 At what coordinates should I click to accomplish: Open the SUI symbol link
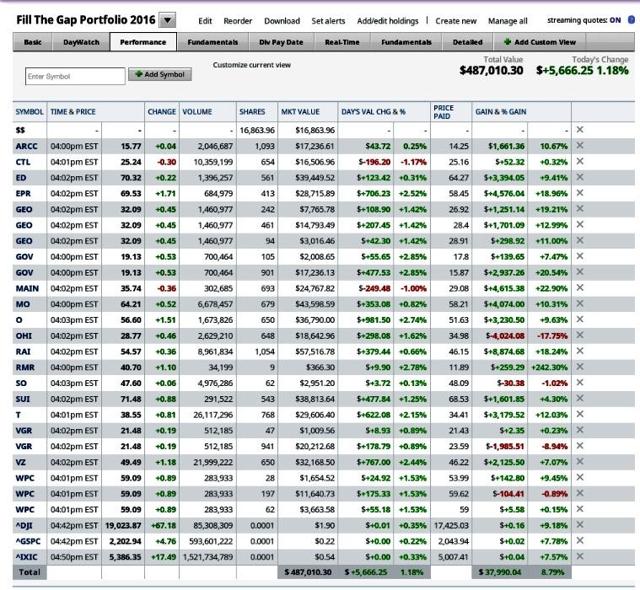pos(23,399)
